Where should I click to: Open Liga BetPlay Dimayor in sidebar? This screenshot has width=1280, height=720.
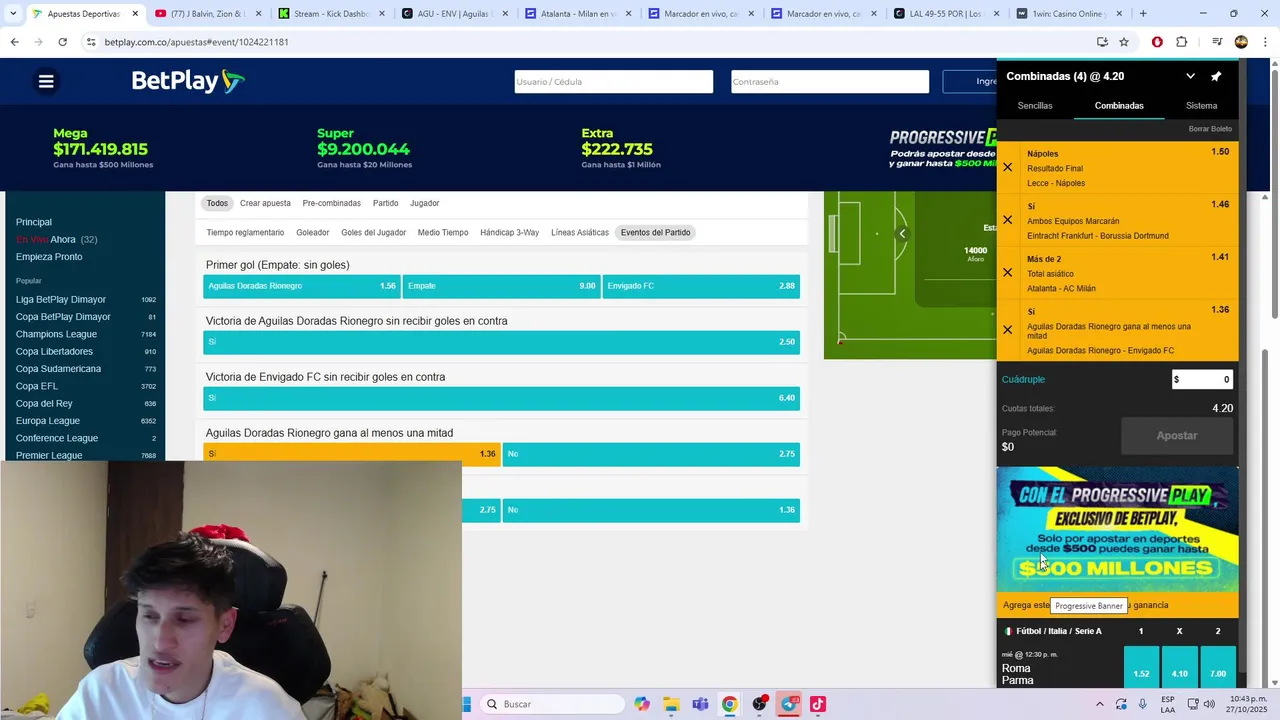(61, 299)
